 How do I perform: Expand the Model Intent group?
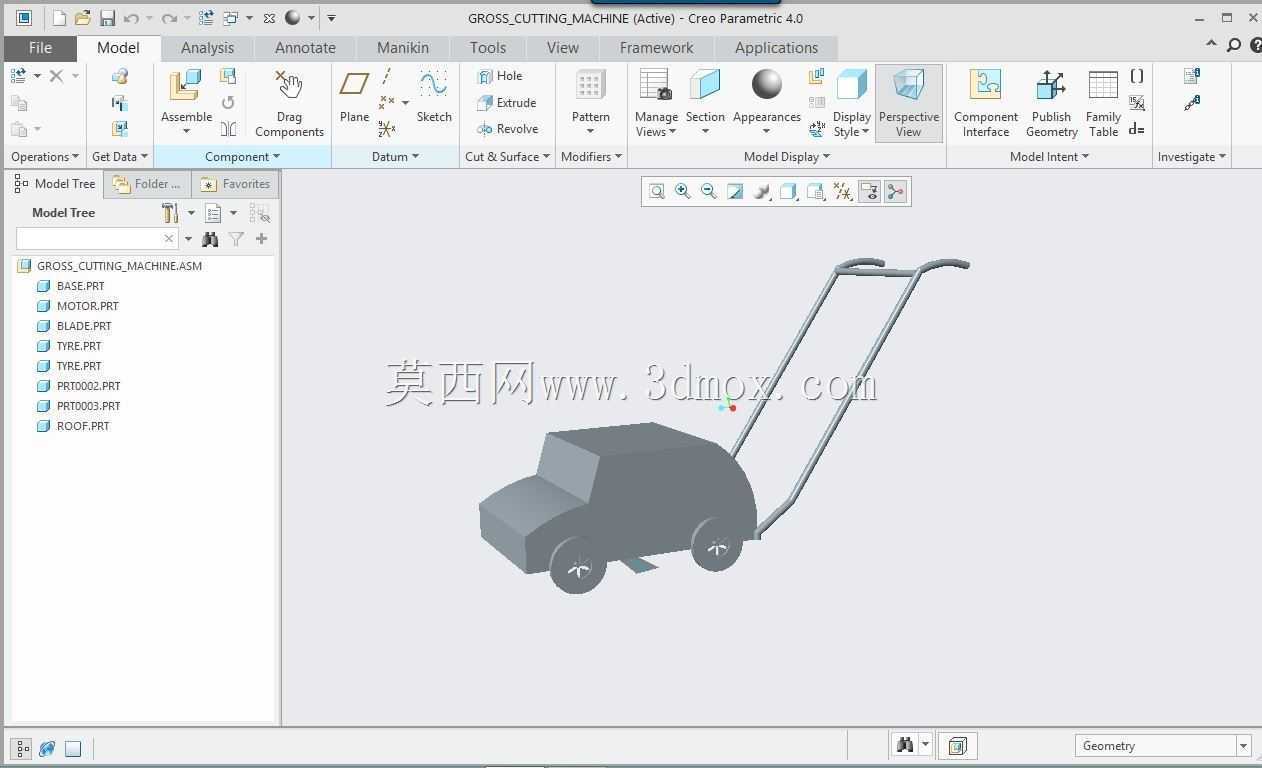1049,156
